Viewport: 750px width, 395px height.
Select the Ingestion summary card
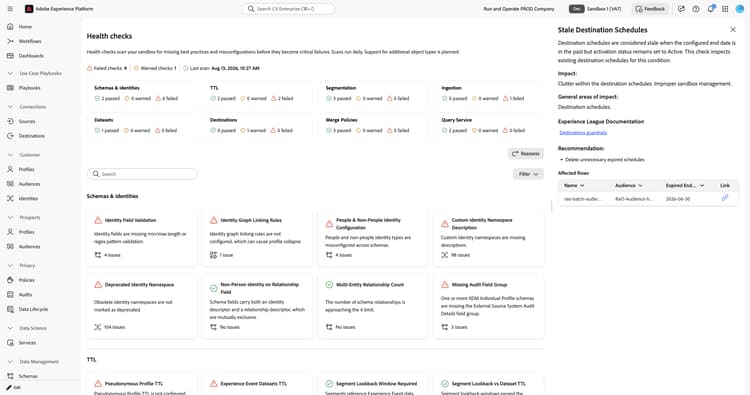489,93
